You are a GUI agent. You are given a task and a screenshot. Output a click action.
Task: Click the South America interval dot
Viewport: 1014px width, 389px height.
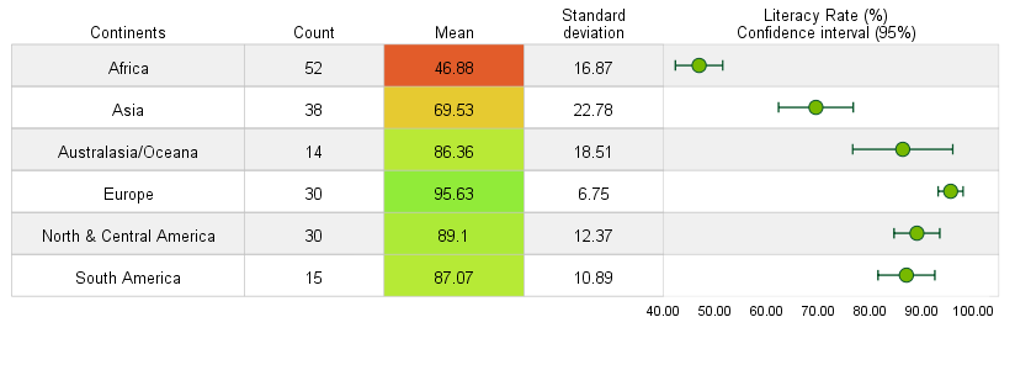pyautogui.click(x=906, y=275)
